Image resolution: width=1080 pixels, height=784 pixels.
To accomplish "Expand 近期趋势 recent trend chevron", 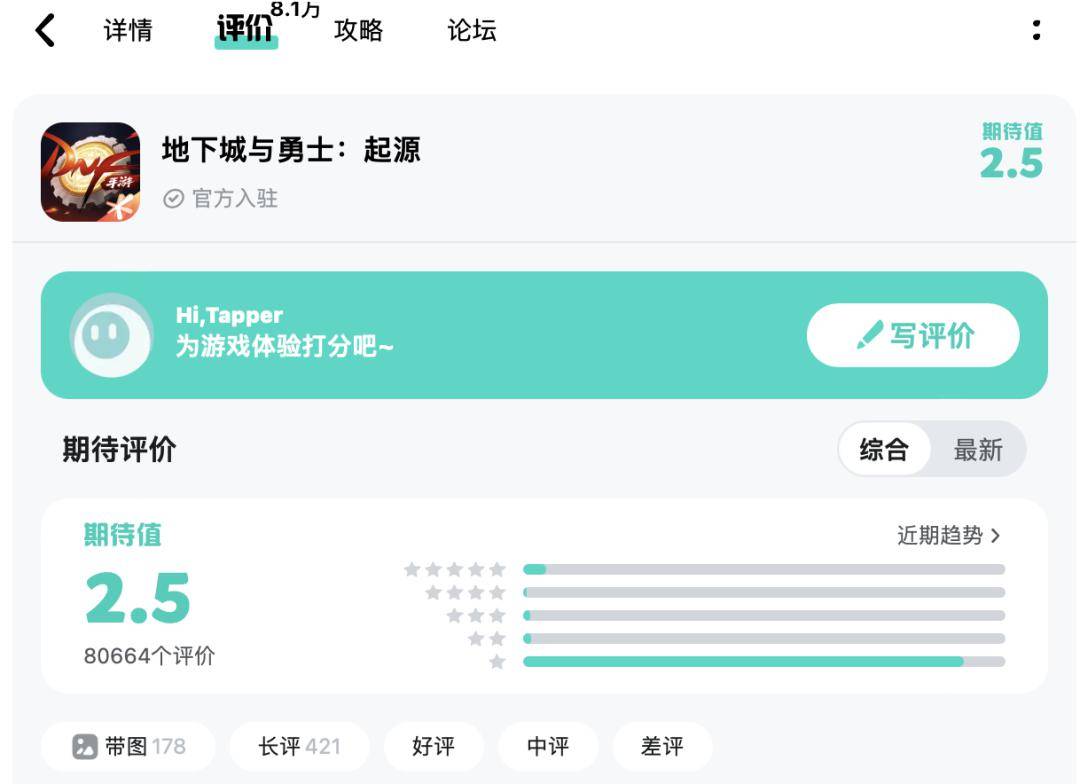I will point(995,535).
